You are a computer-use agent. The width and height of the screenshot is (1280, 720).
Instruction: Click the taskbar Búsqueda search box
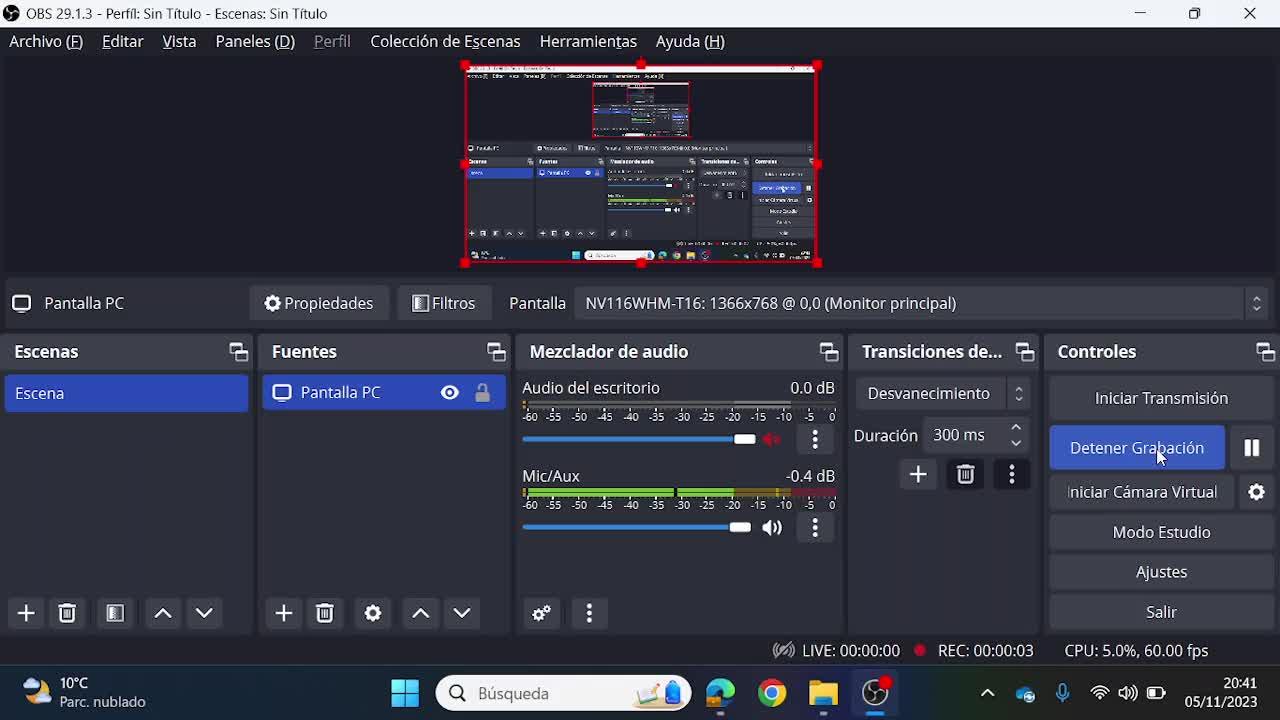[x=563, y=693]
